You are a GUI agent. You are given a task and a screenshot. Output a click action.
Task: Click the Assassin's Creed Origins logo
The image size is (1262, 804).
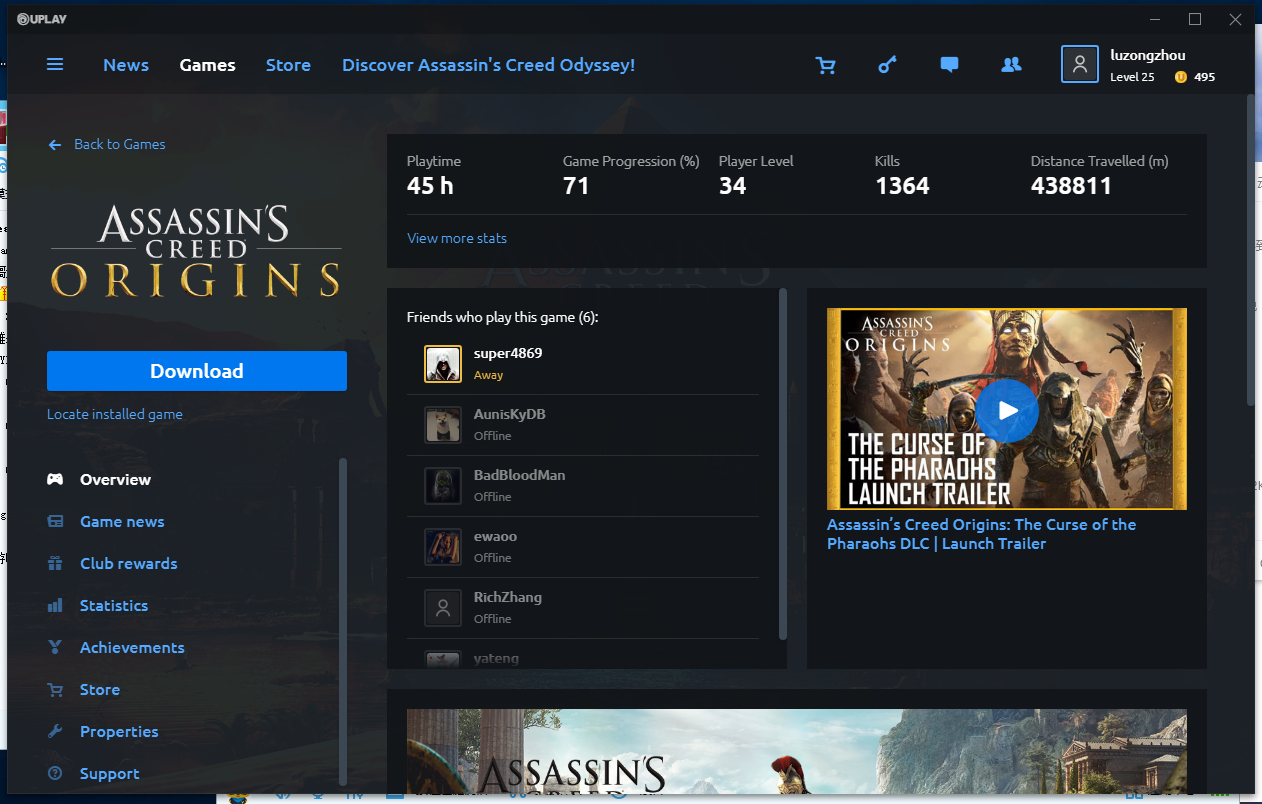click(x=196, y=250)
